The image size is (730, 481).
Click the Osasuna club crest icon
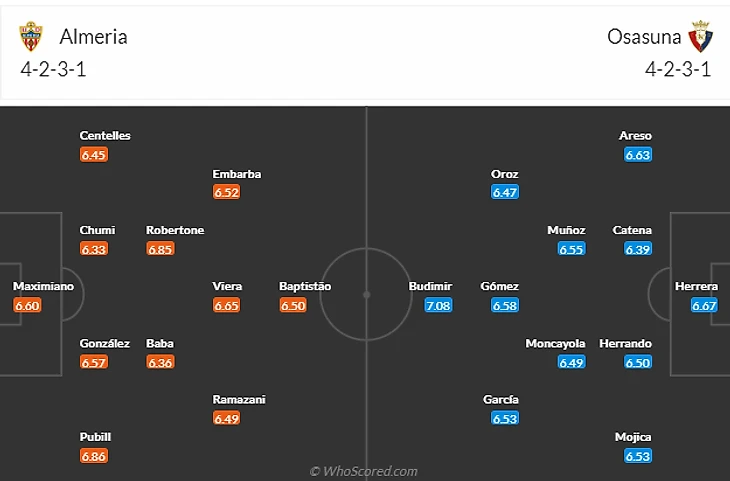[700, 37]
